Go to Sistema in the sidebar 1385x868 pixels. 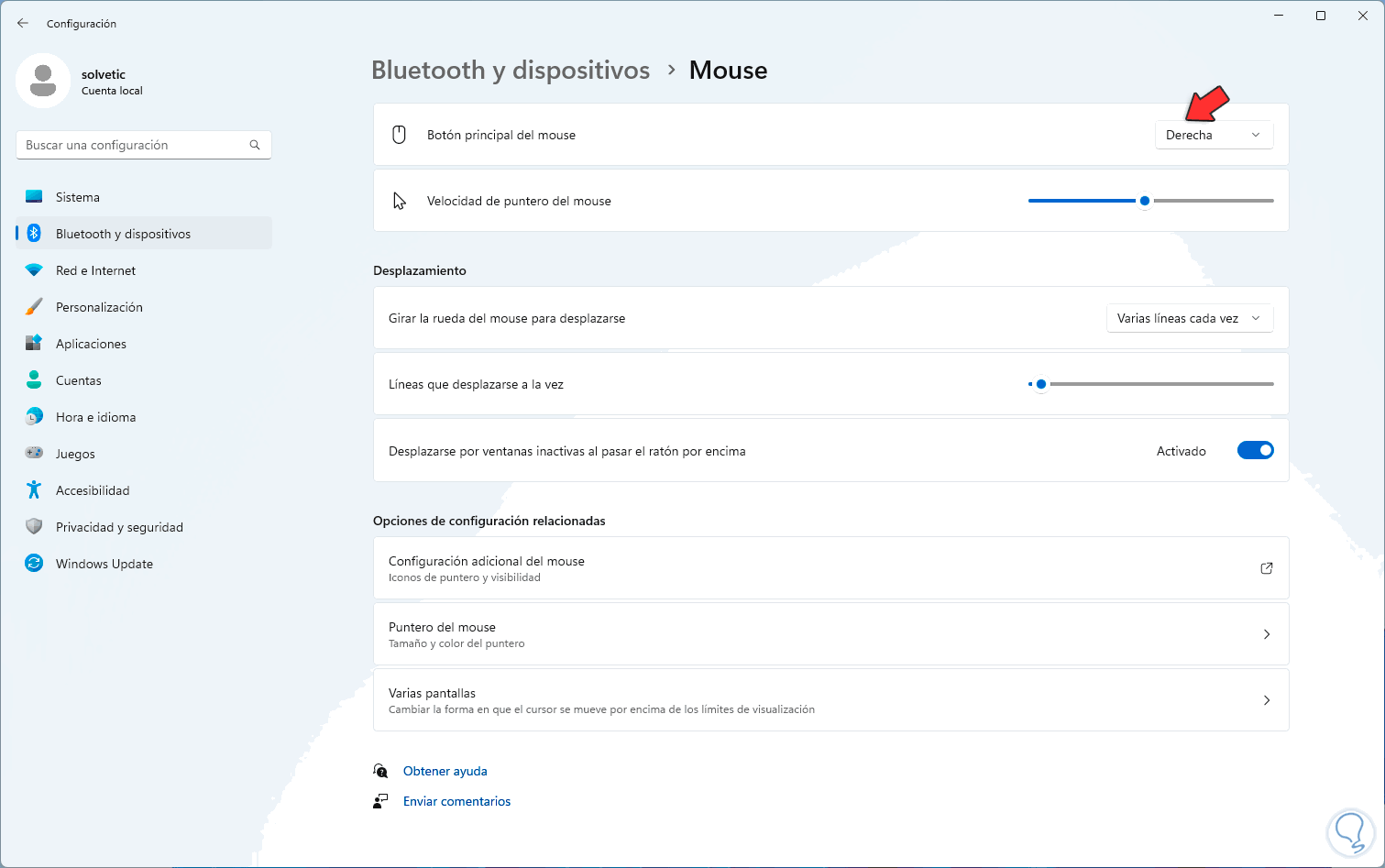78,197
